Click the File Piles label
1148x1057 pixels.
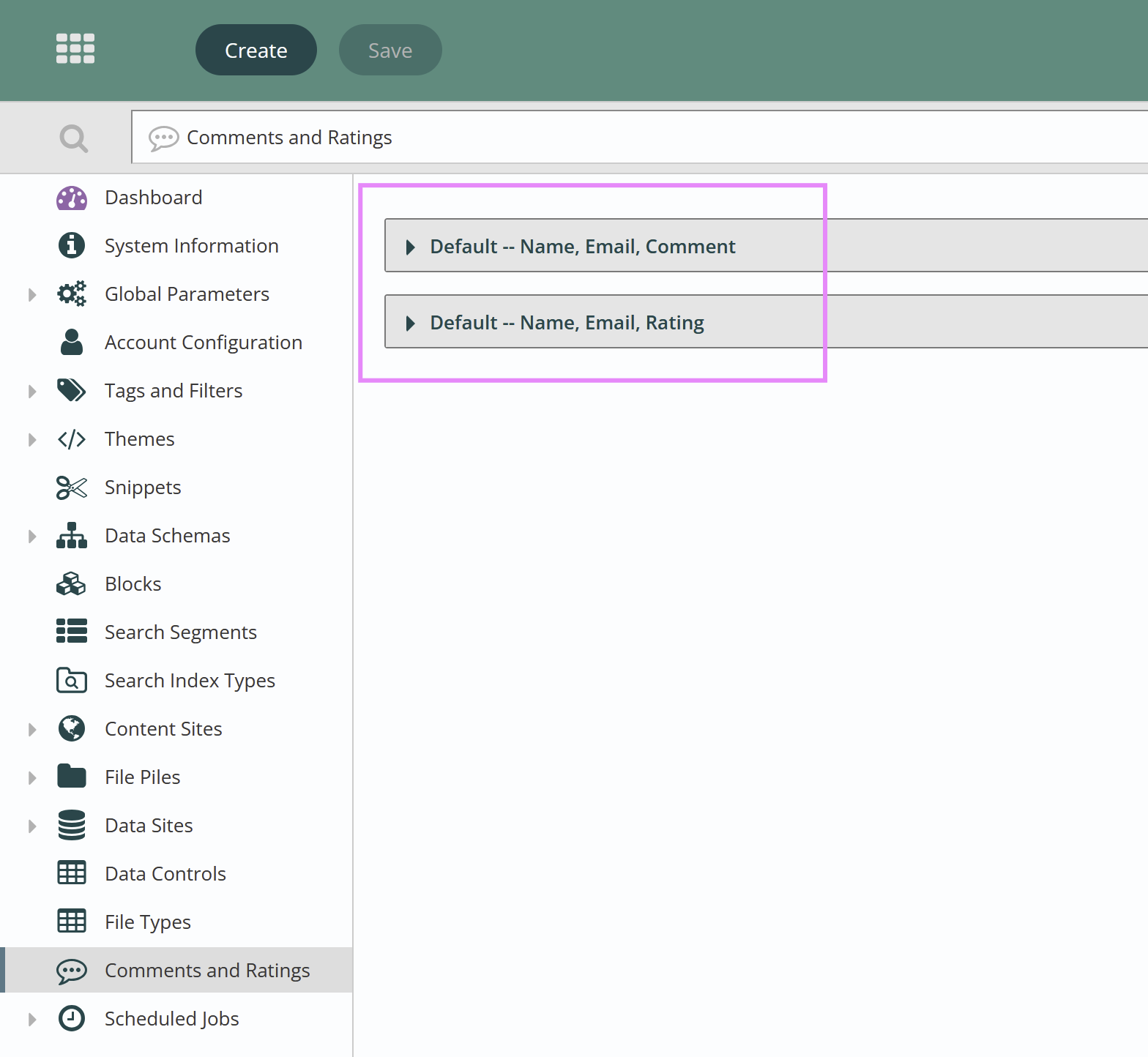pos(142,777)
